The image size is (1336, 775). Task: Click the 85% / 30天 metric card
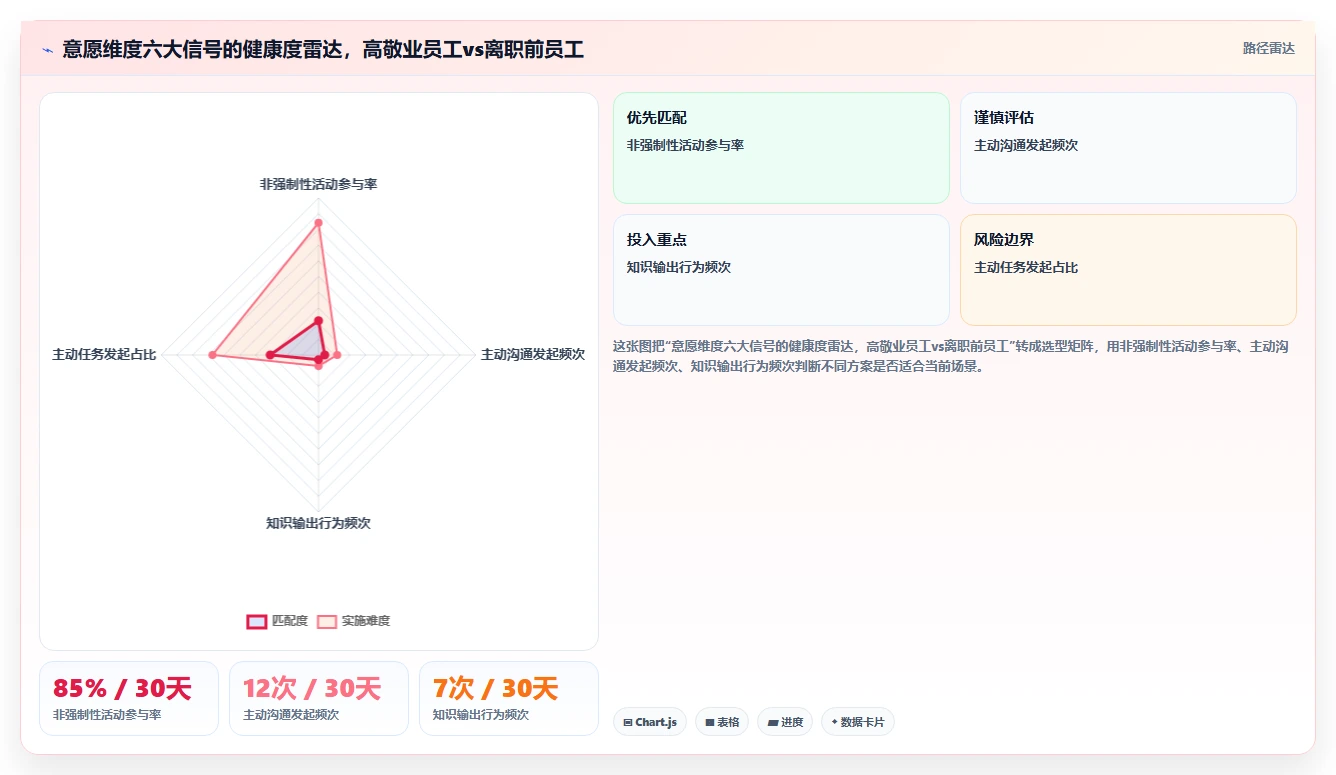129,699
